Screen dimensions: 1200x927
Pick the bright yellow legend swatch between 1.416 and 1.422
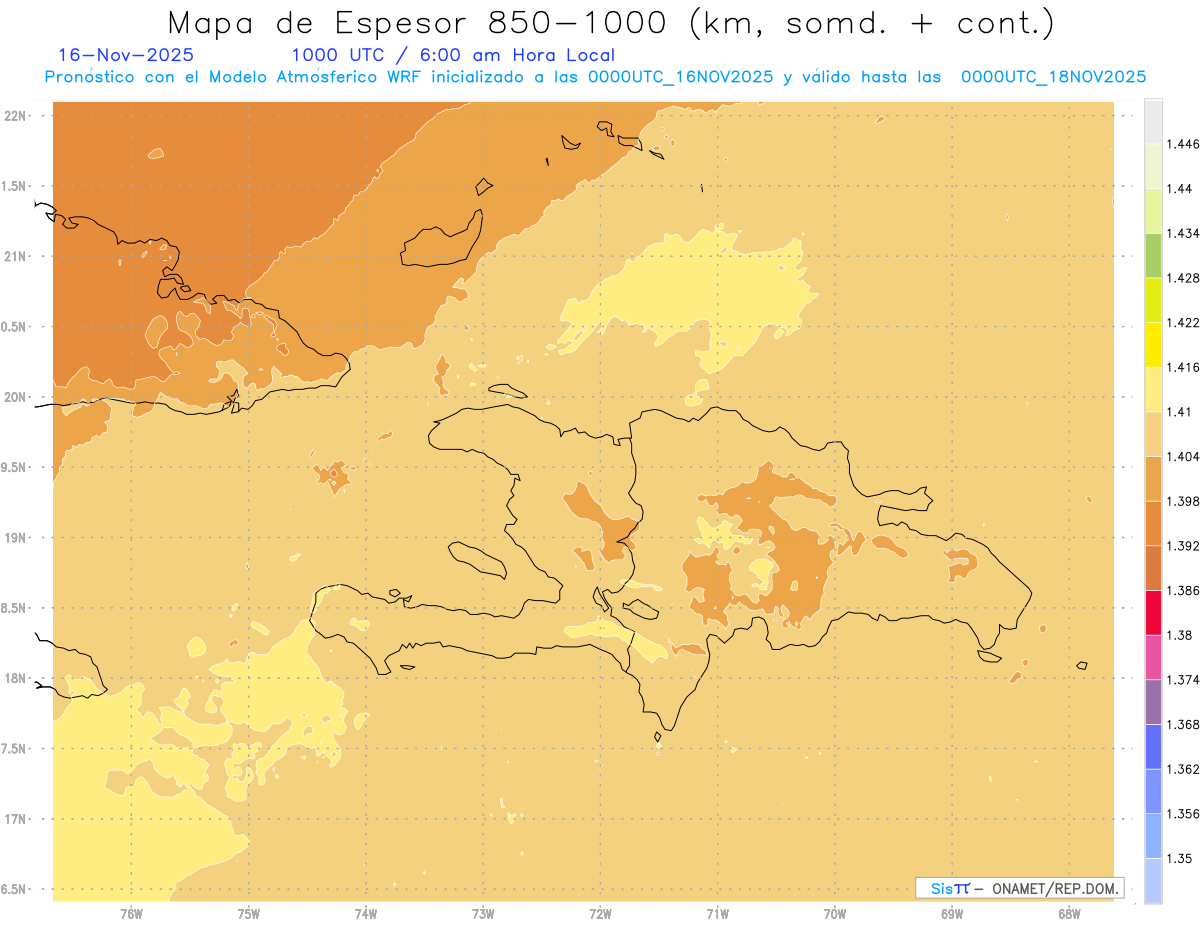click(1153, 344)
